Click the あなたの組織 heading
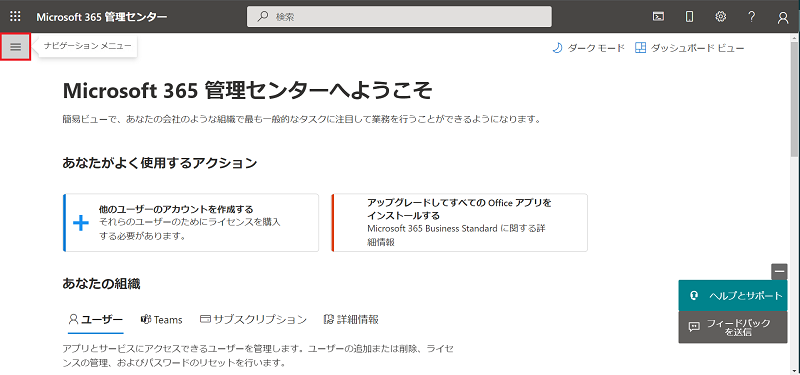The width and height of the screenshot is (800, 375). [102, 284]
